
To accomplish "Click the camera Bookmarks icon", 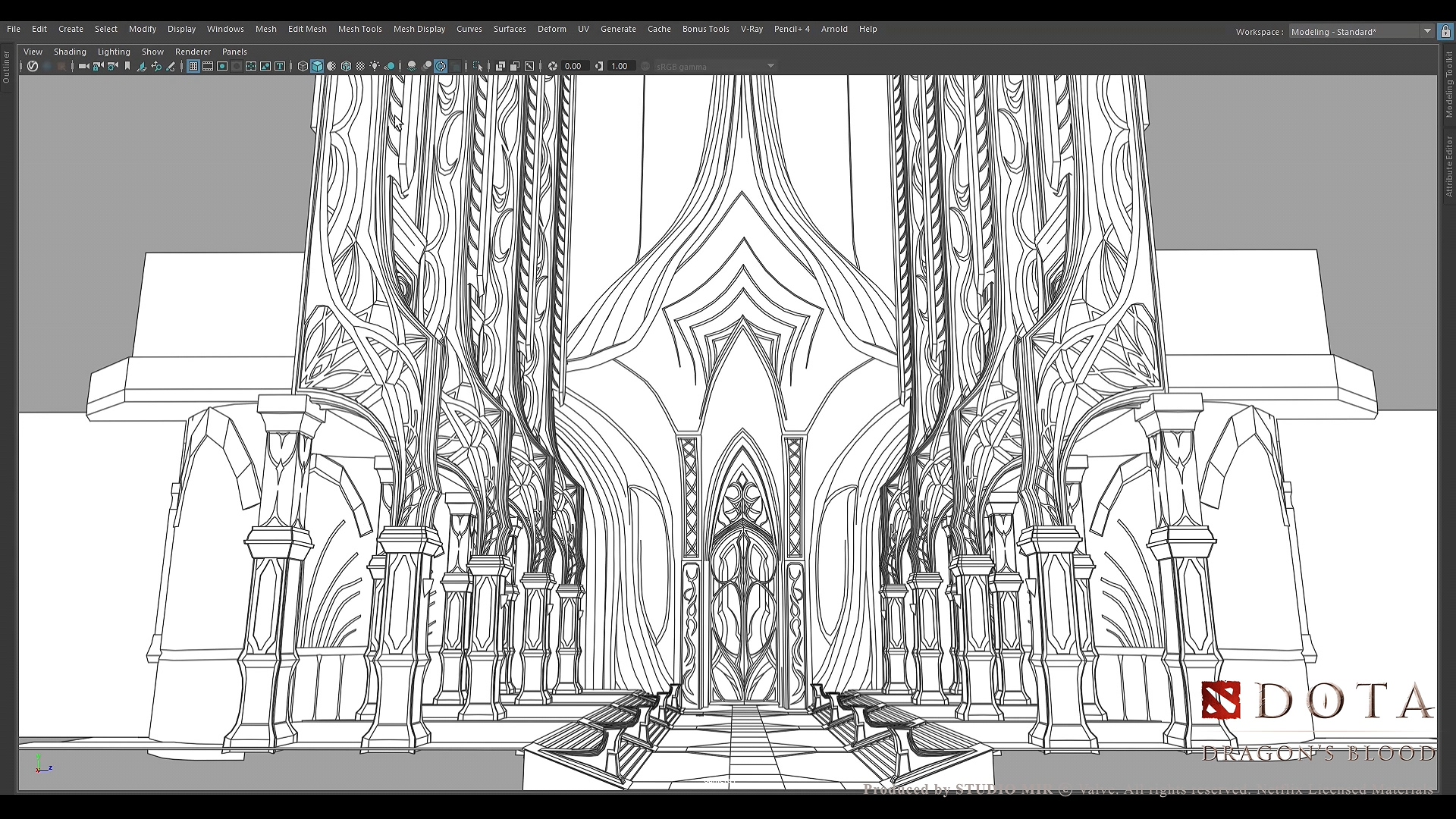I will pyautogui.click(x=127, y=66).
